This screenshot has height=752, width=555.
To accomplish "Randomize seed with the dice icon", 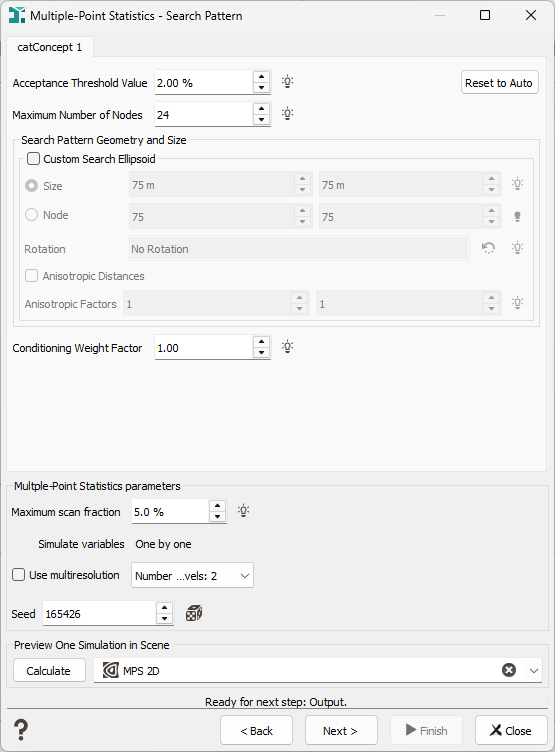I will [194, 613].
